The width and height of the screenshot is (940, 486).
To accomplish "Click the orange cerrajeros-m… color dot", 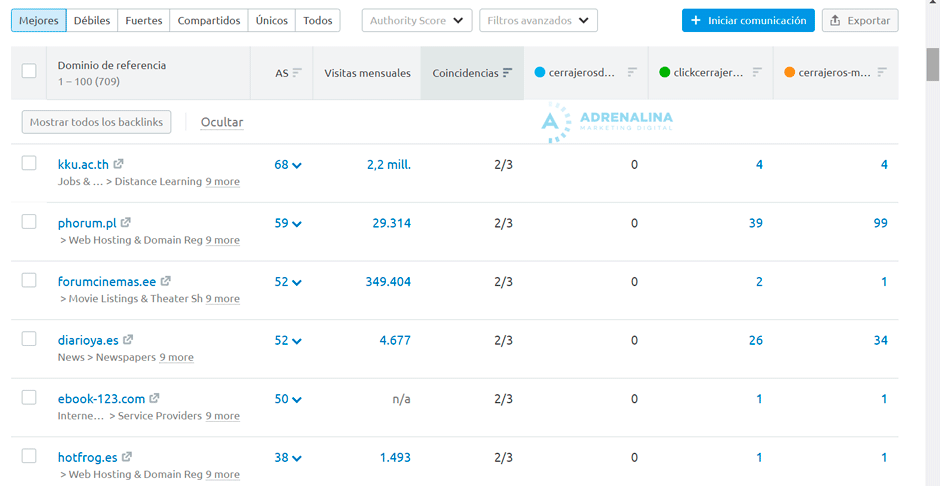I will click(x=790, y=73).
